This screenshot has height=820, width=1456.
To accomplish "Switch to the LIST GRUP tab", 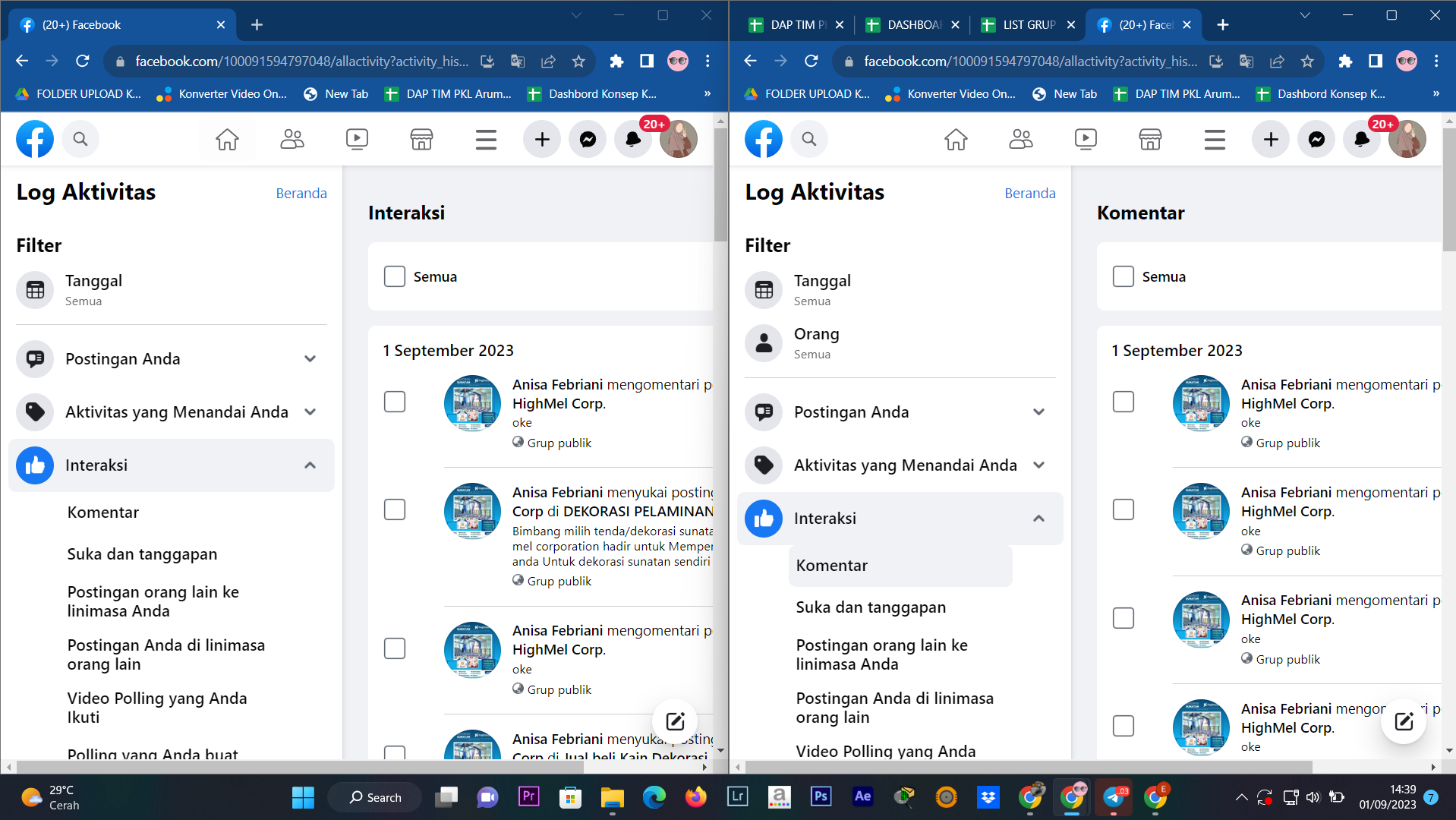I will pos(1029,25).
